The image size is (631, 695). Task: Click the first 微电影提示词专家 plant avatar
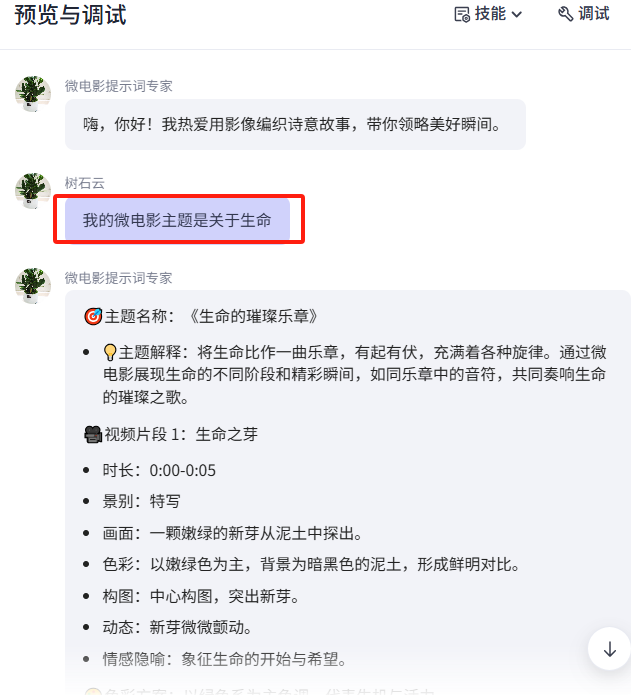point(33,94)
